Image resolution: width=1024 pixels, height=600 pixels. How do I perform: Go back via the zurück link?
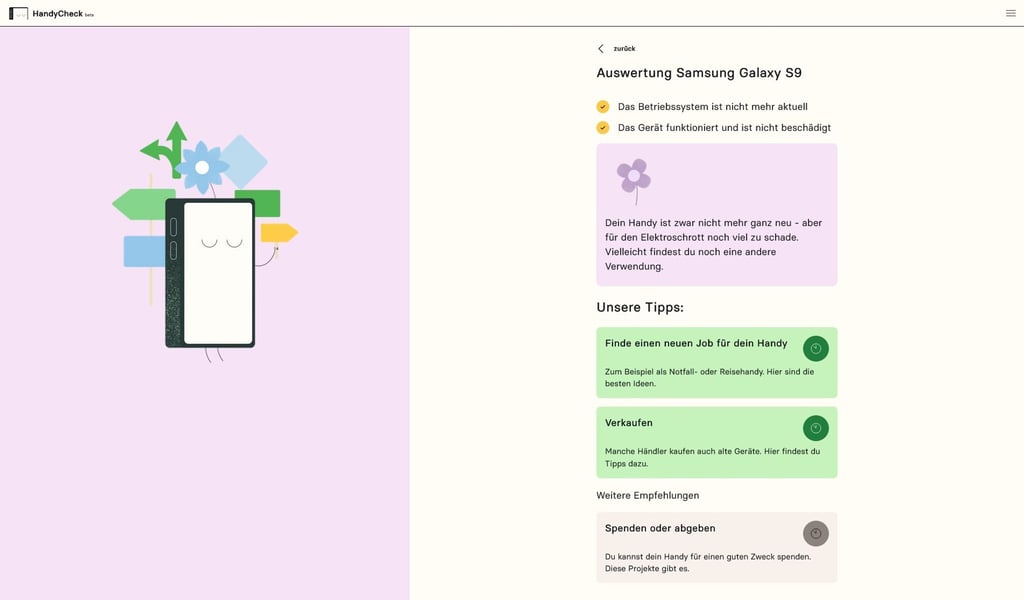pos(624,48)
